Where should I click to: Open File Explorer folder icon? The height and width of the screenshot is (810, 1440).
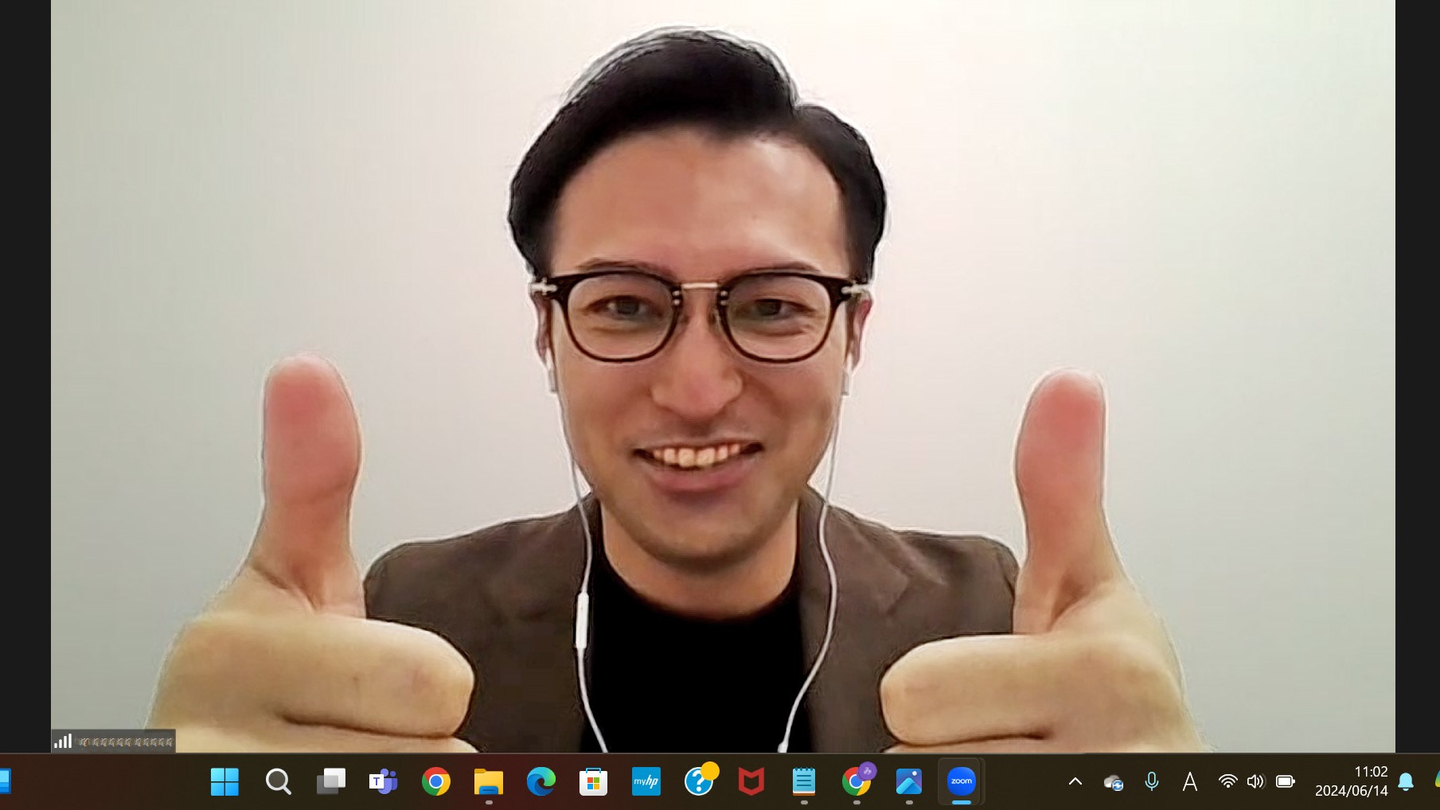(x=488, y=781)
